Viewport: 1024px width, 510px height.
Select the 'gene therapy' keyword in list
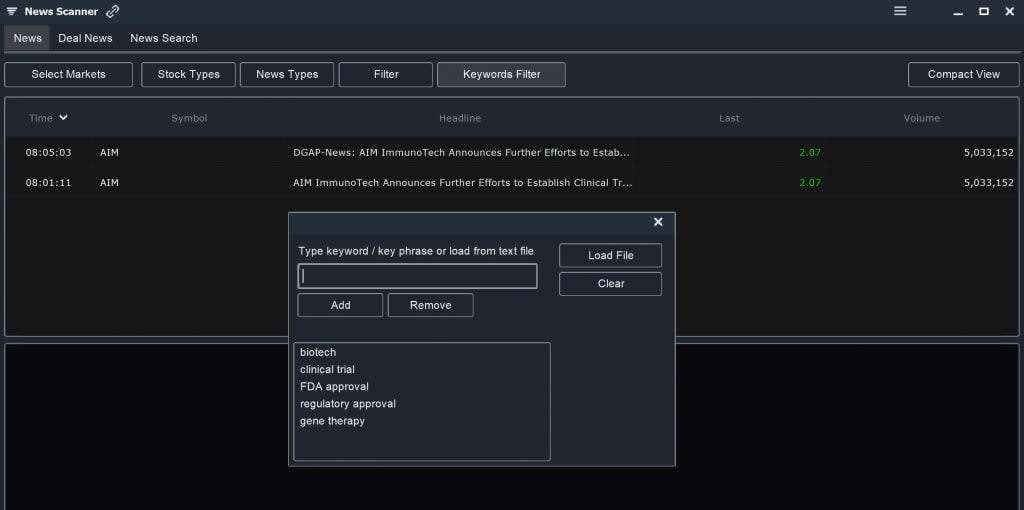332,421
